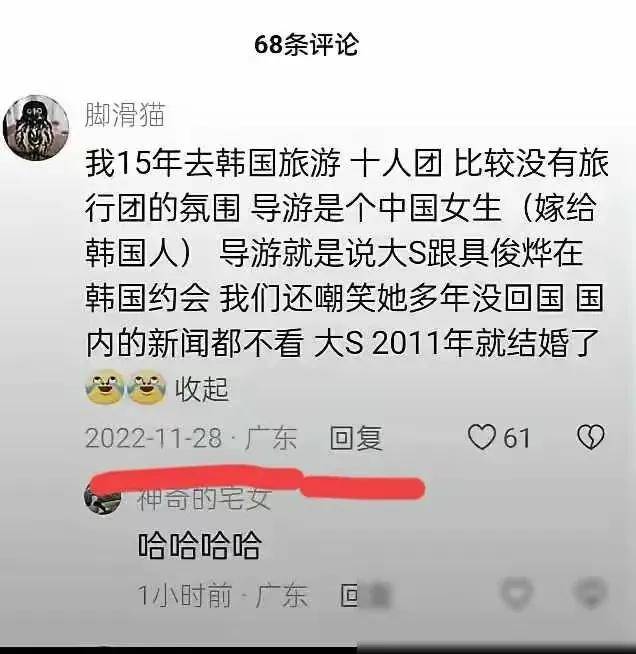Like the comment by 脚滑猫 with the heart icon
Viewport: 636px width, 654px height.
pyautogui.click(x=482, y=437)
